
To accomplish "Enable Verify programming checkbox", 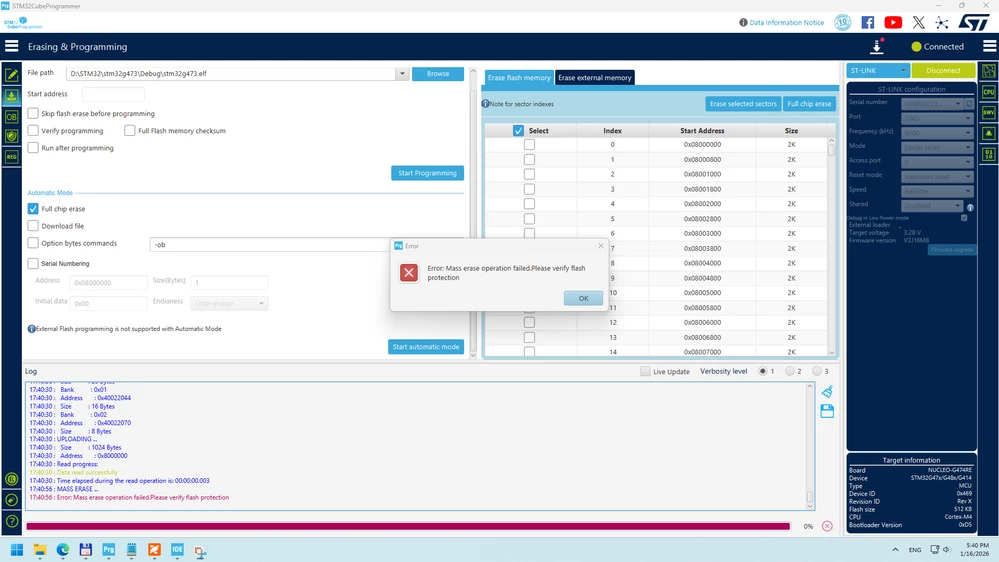I will pos(33,131).
